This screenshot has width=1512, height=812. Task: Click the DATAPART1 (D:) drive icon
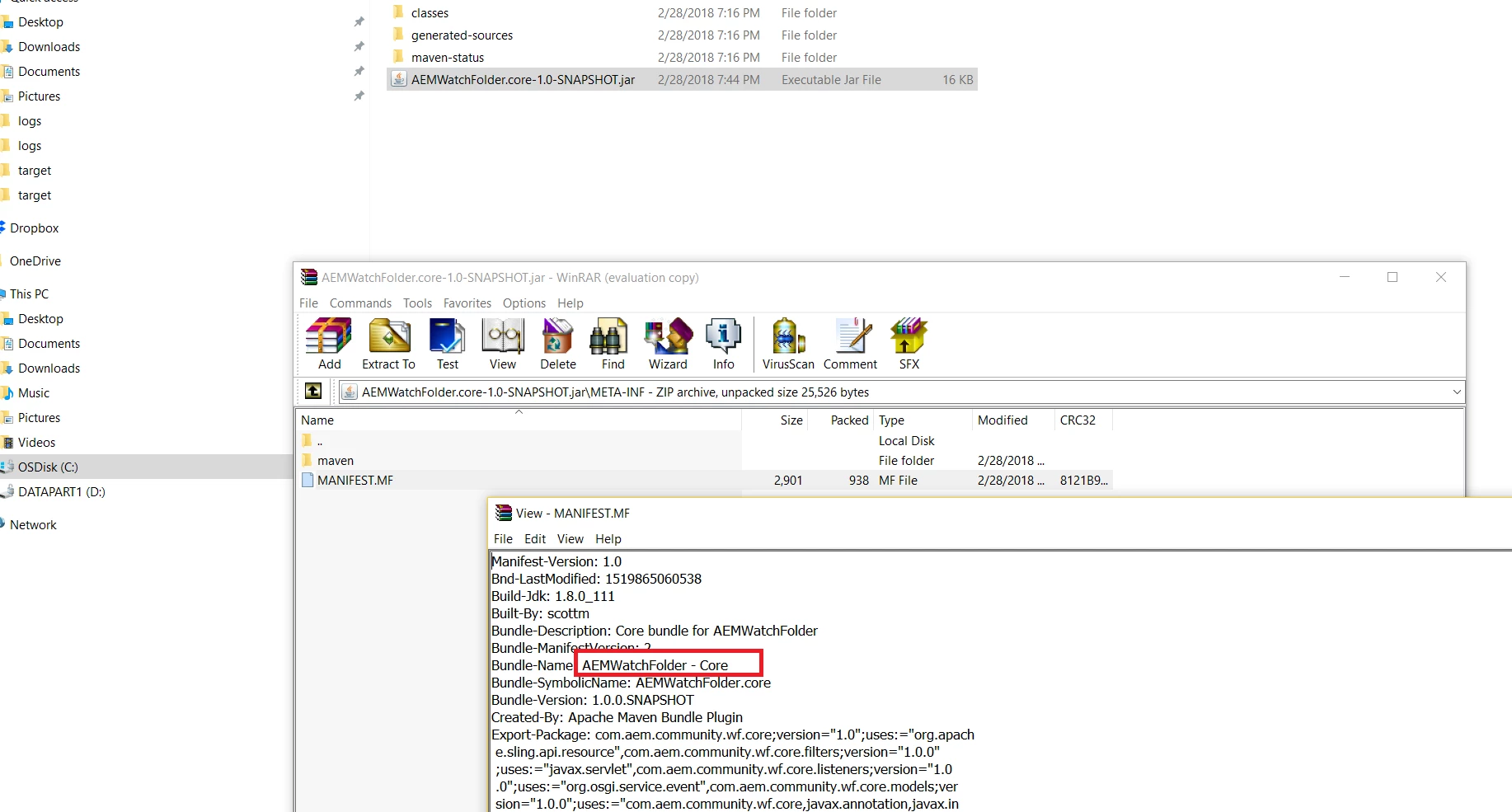(x=7, y=491)
